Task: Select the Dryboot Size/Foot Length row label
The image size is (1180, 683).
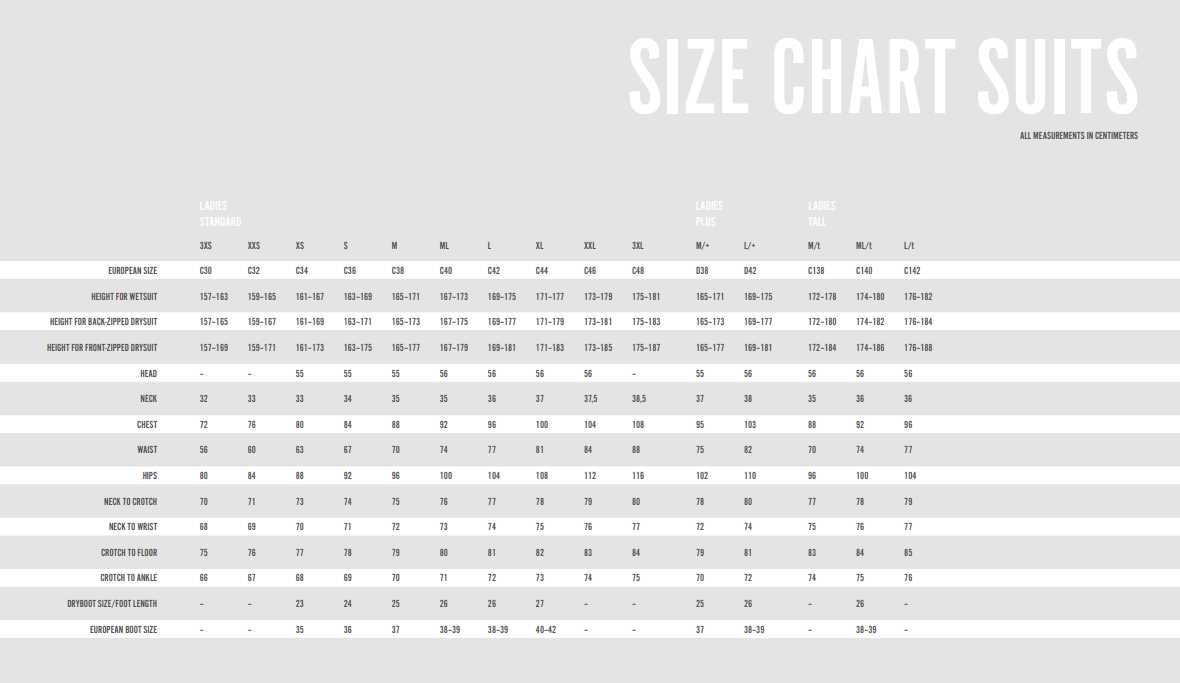Action: (112, 604)
